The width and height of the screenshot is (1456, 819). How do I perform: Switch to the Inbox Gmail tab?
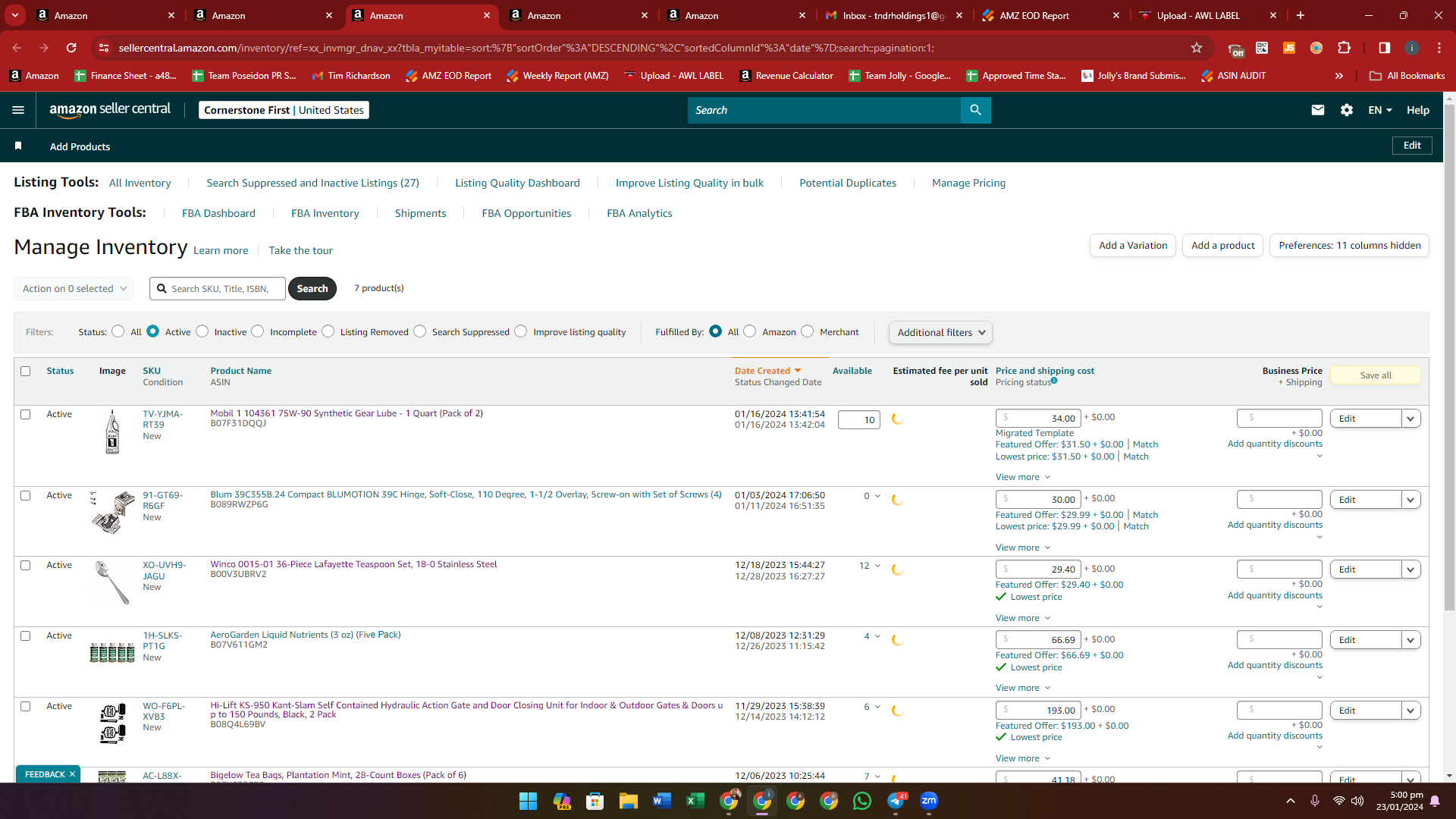(x=895, y=15)
